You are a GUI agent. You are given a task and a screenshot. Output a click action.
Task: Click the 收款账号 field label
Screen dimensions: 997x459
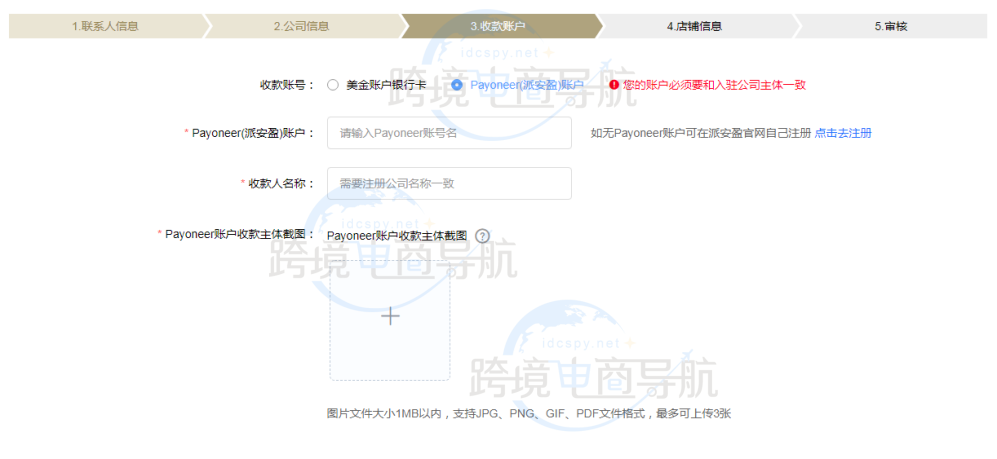(287, 85)
